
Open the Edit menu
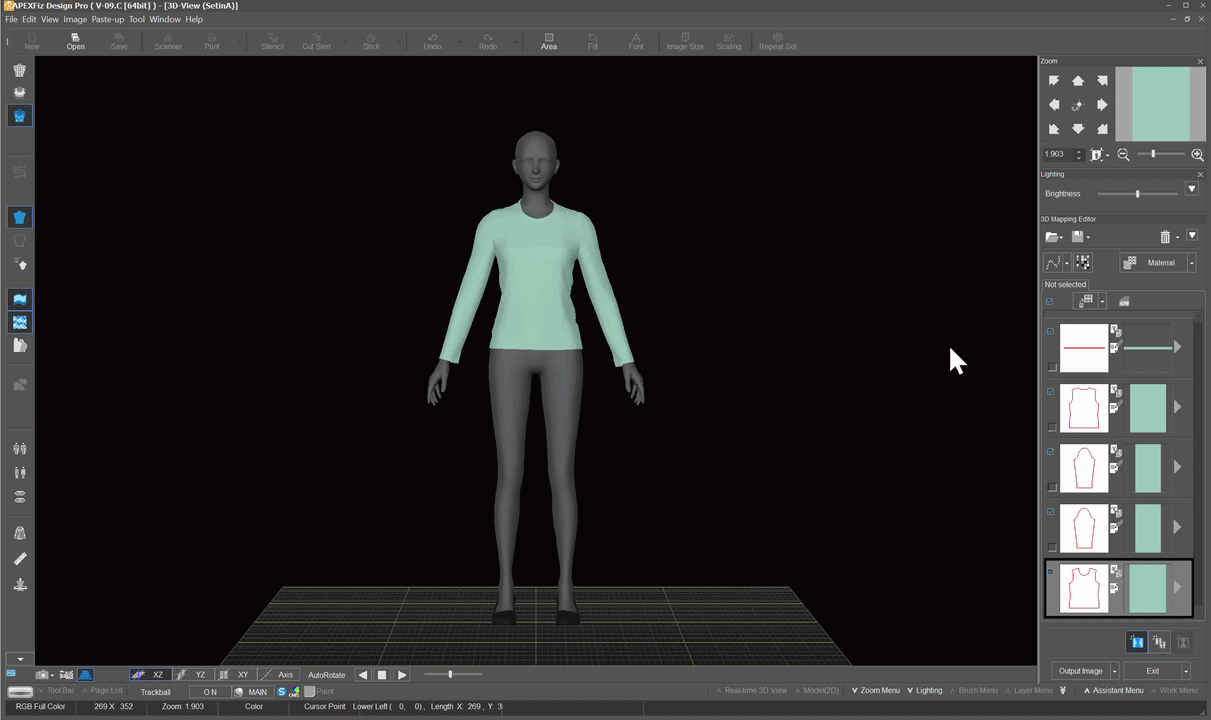click(x=29, y=19)
